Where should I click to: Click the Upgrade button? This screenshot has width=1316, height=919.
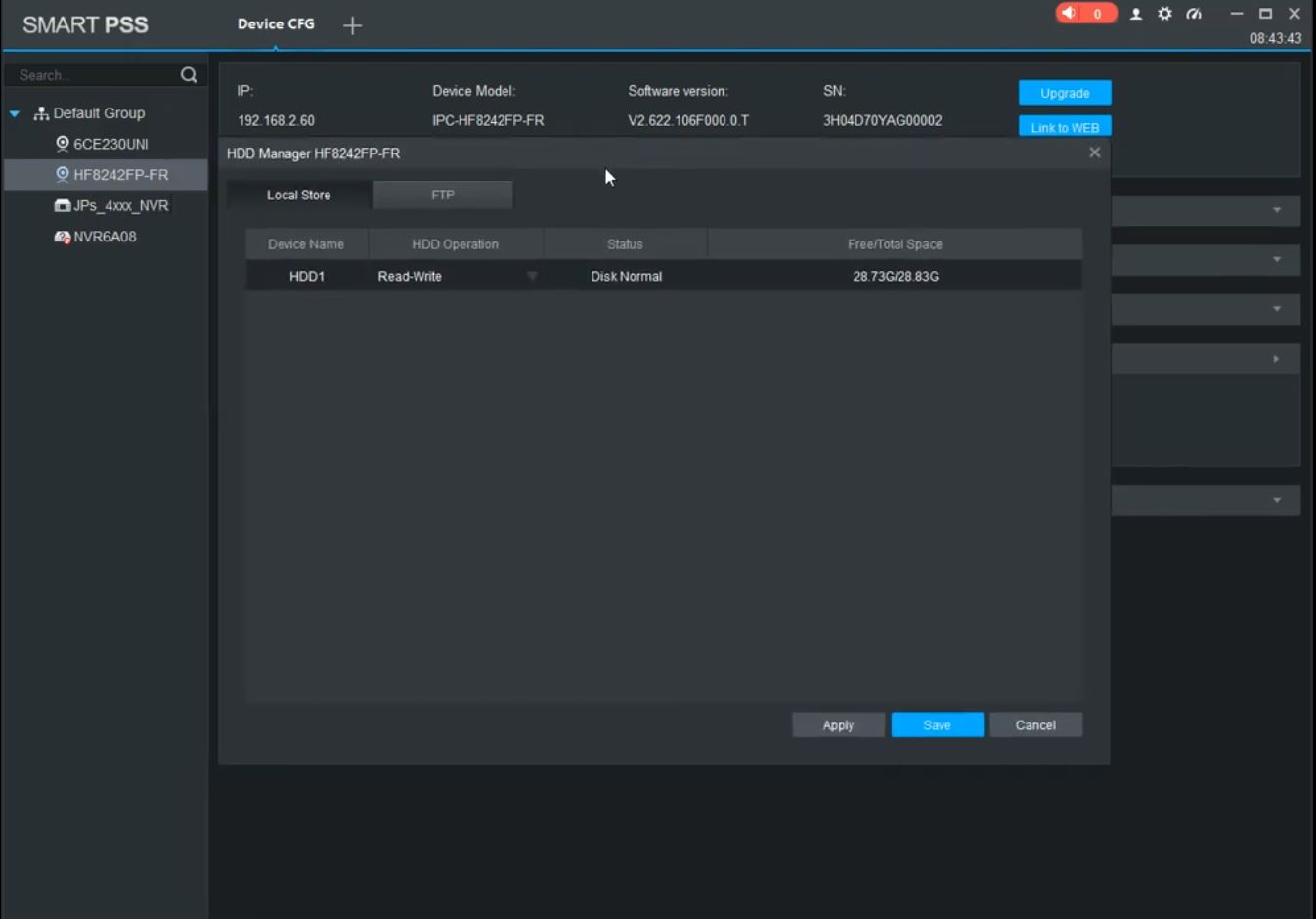point(1065,93)
